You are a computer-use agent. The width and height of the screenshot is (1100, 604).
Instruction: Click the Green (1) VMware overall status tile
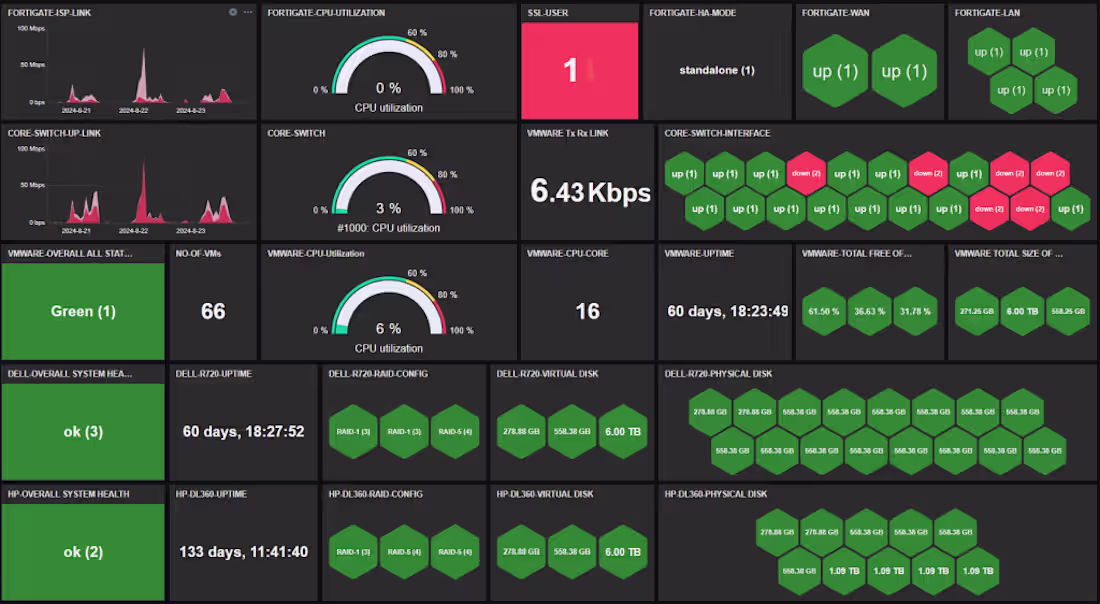pos(83,311)
